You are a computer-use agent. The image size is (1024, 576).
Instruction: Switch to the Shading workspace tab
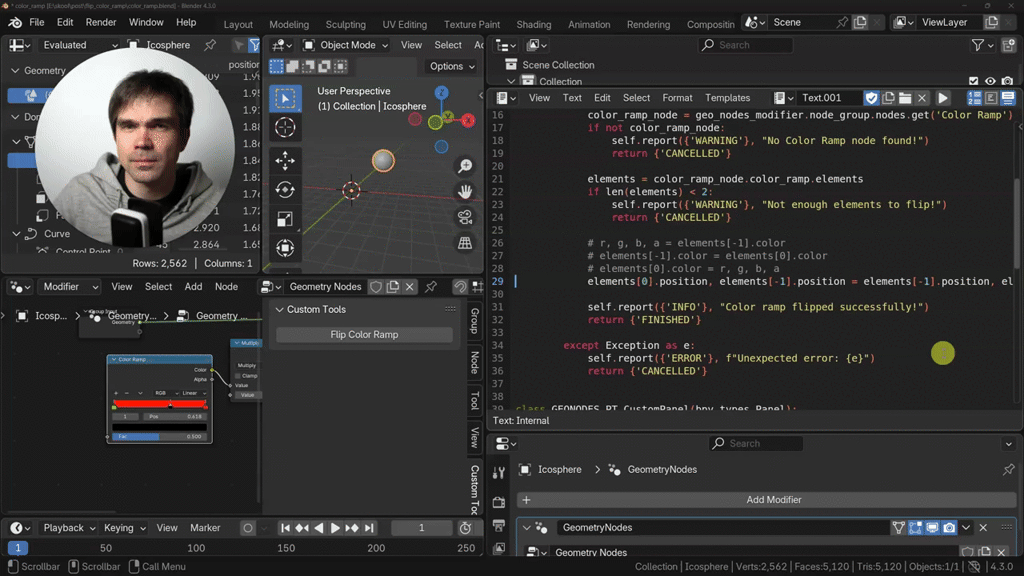pyautogui.click(x=533, y=25)
